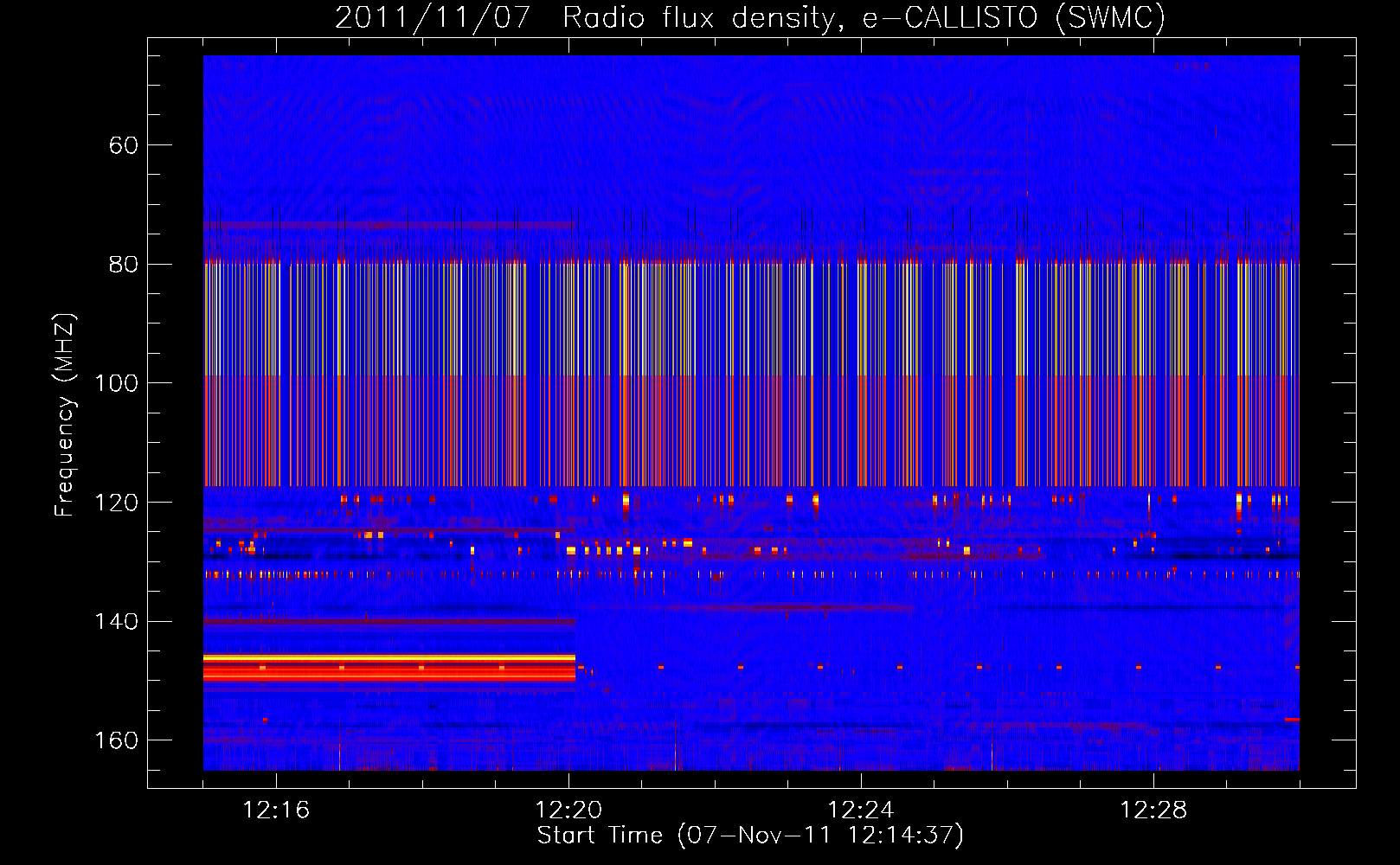Click the 12:16 time tick label
Screen dimensions: 1400x865
tap(276, 811)
